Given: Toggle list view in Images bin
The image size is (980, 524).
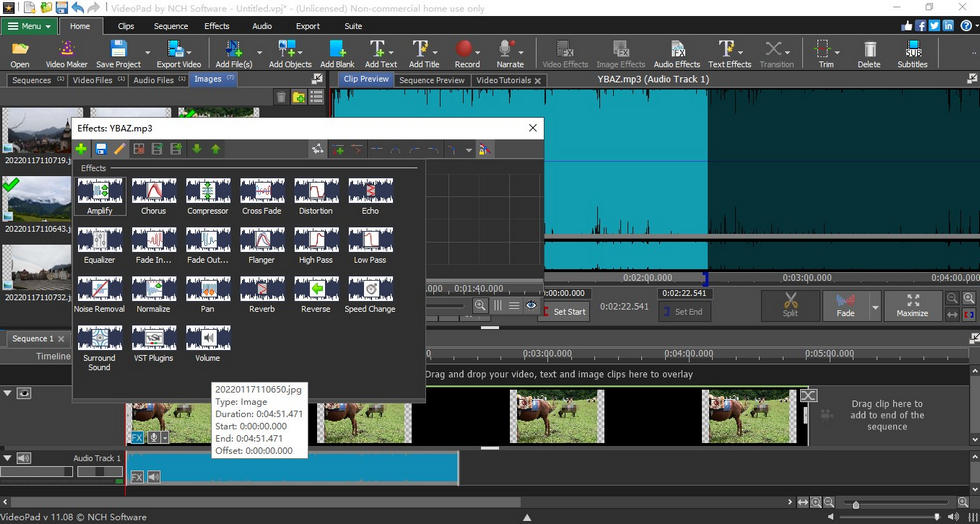Looking at the screenshot, I should 317,97.
